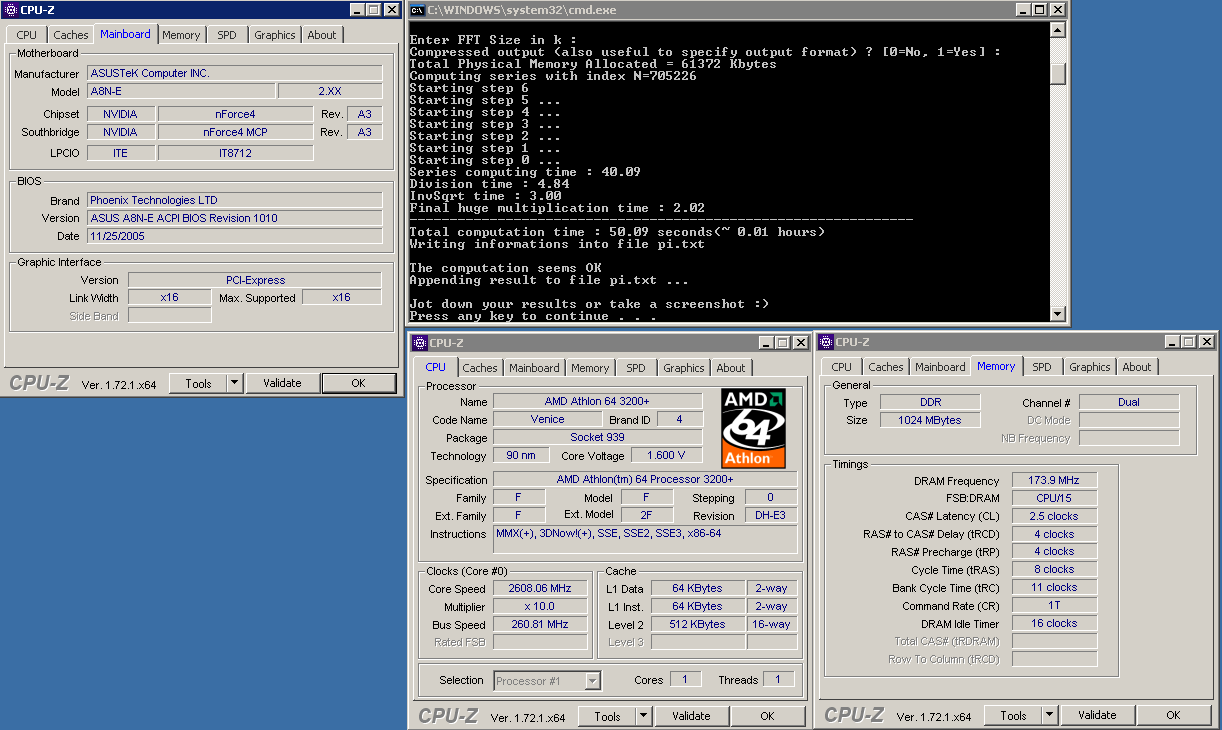
Task: Click the Core Voltage 1.600 V value
Action: pyautogui.click(x=666, y=456)
